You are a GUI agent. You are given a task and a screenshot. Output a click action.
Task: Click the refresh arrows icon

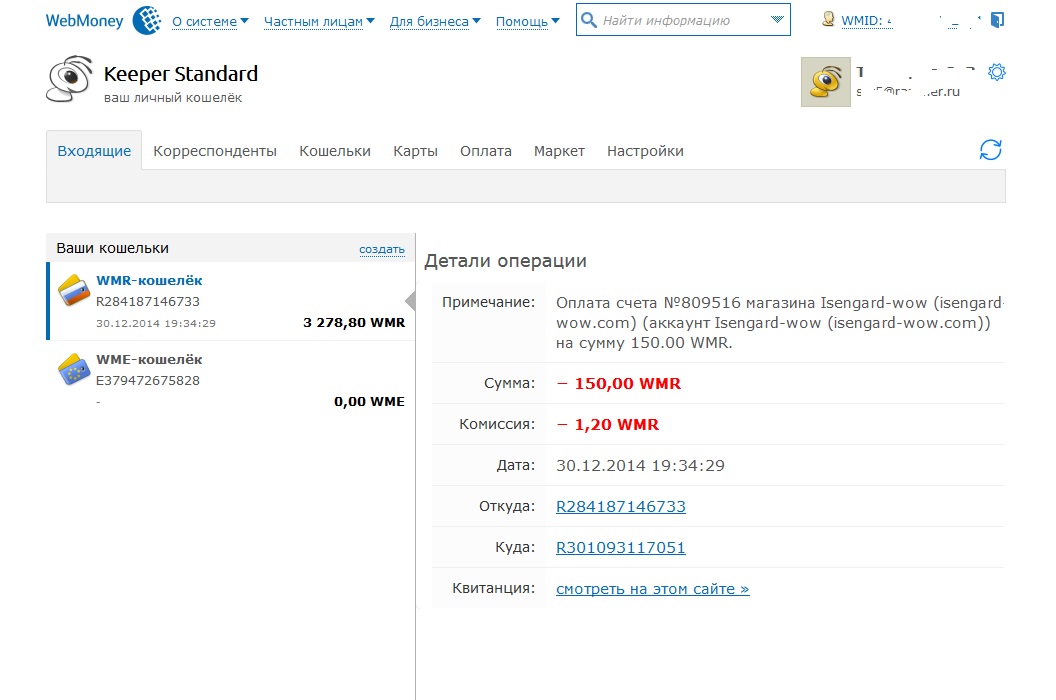pyautogui.click(x=991, y=150)
